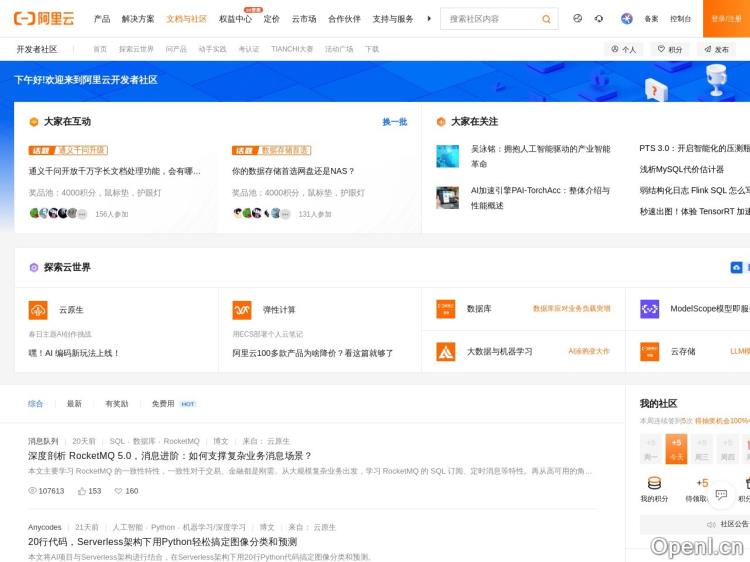Open the 支持与服务 menu
750x562 pixels.
click(x=393, y=19)
